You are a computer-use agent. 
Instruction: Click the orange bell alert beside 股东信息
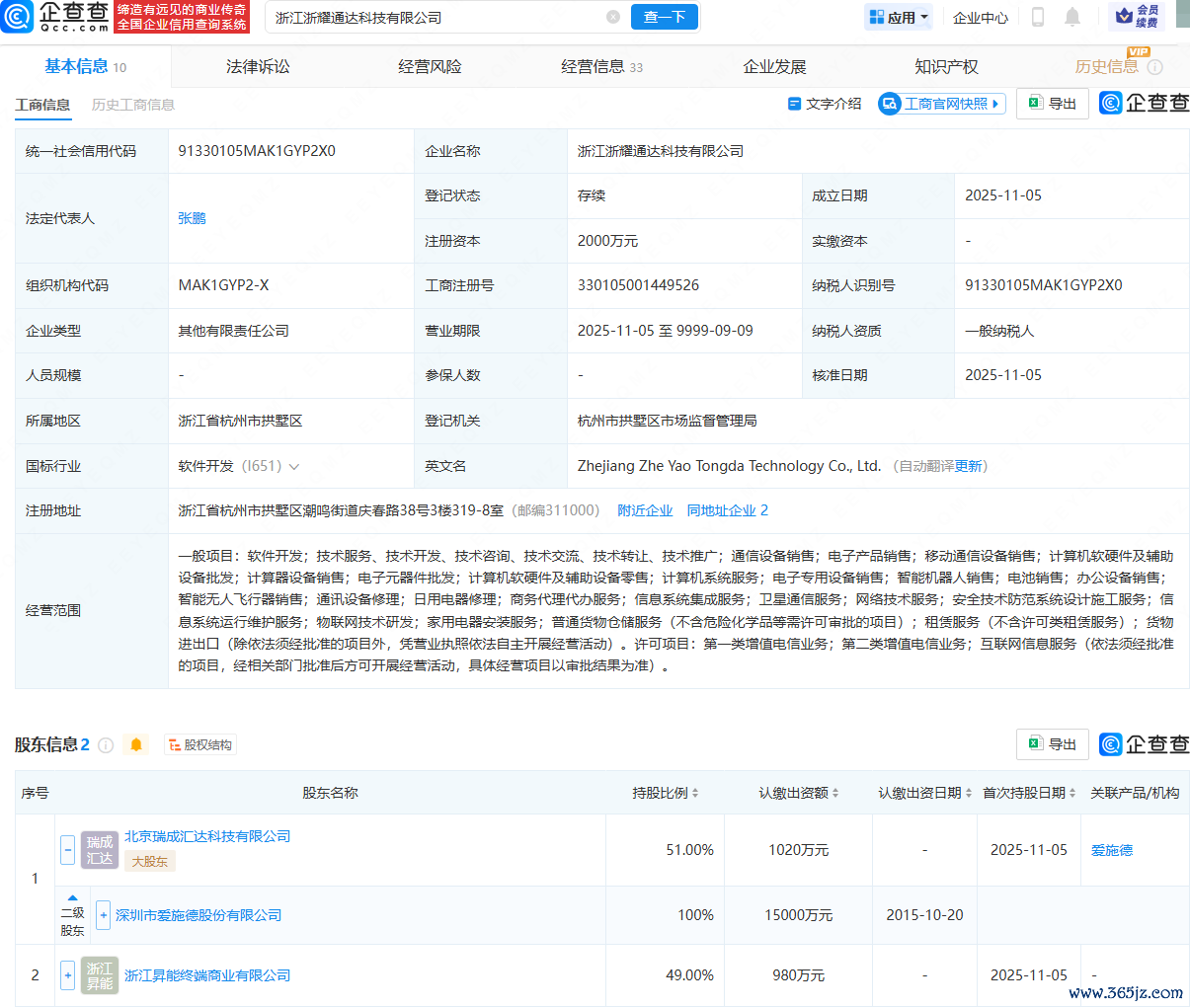click(136, 744)
